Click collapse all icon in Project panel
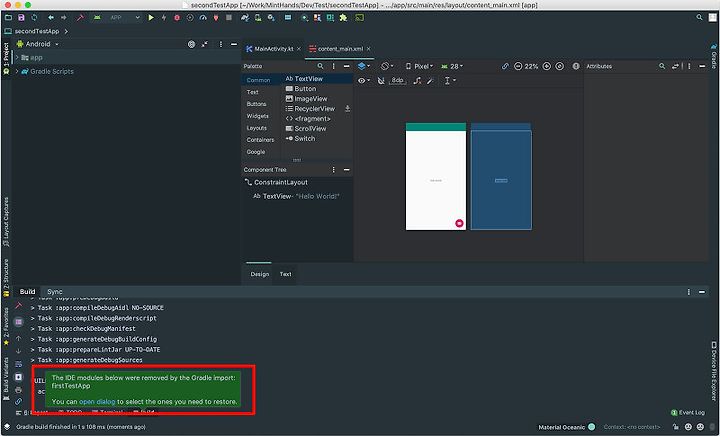Screen dimensions: 720x436 click(x=205, y=44)
